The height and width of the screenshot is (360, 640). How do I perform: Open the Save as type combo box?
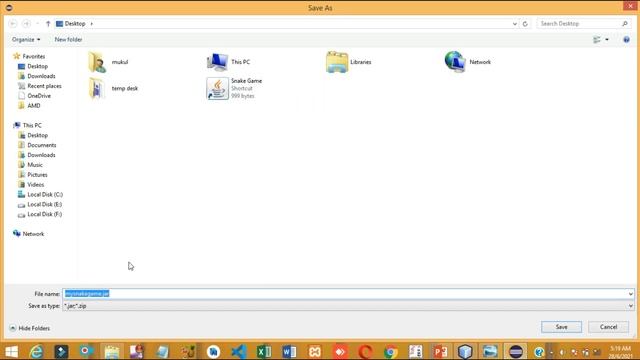tap(348, 306)
